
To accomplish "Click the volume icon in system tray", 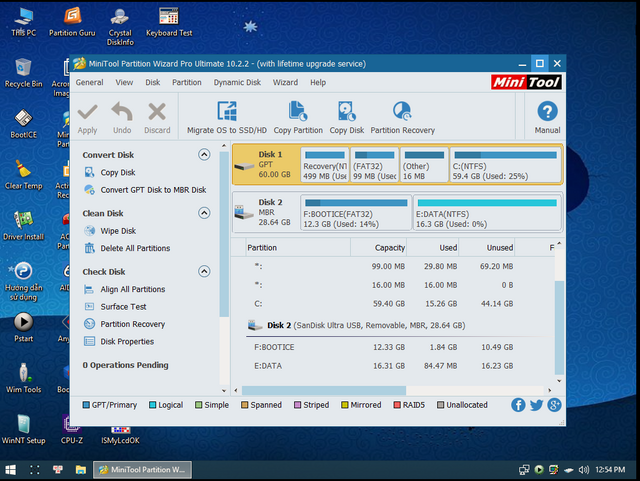I will [584, 470].
